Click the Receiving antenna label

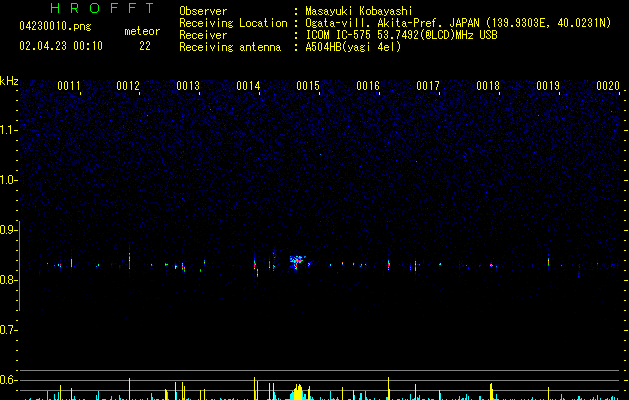(230, 47)
